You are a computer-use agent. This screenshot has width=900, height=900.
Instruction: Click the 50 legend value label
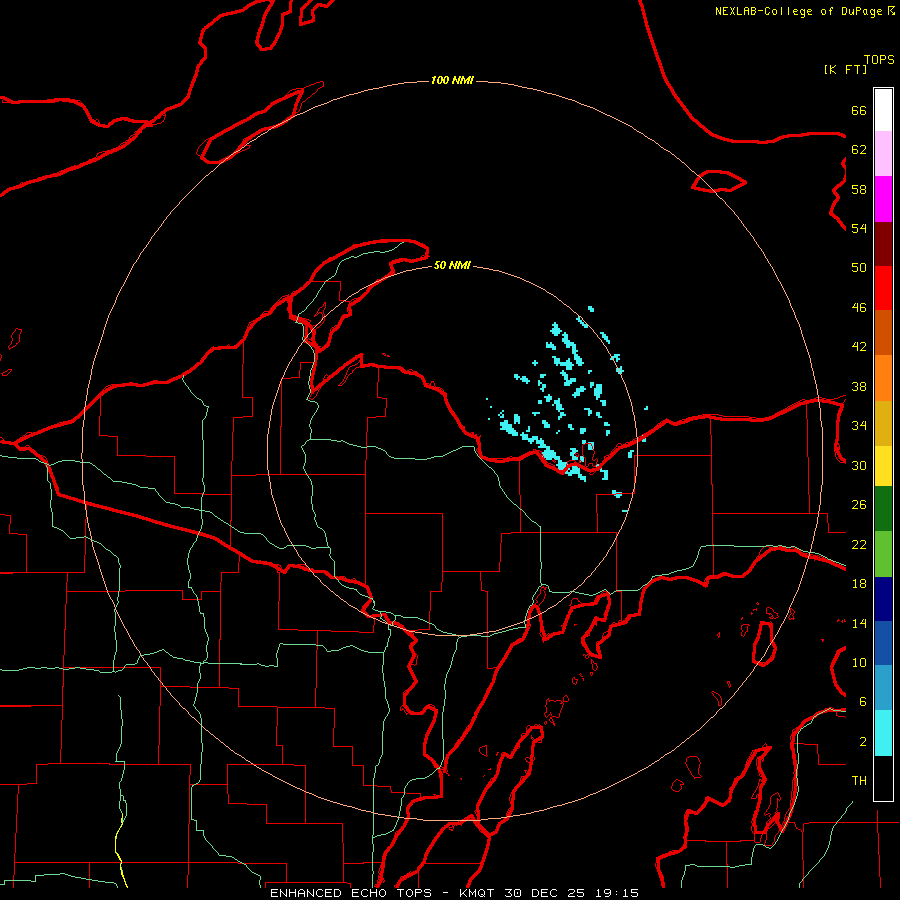[x=859, y=268]
